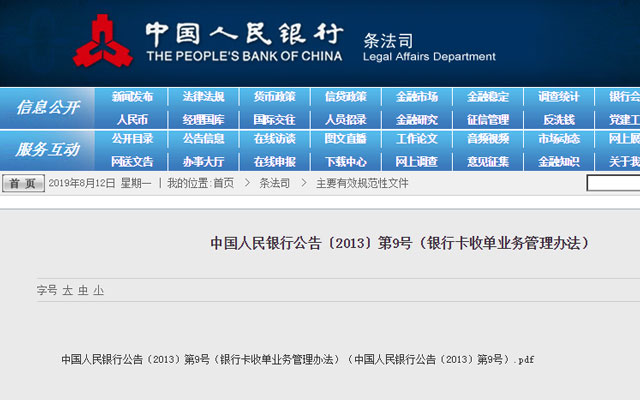The height and width of the screenshot is (400, 640).
Task: Open the 第9号 announcement PDF attachment
Action: tap(298, 360)
